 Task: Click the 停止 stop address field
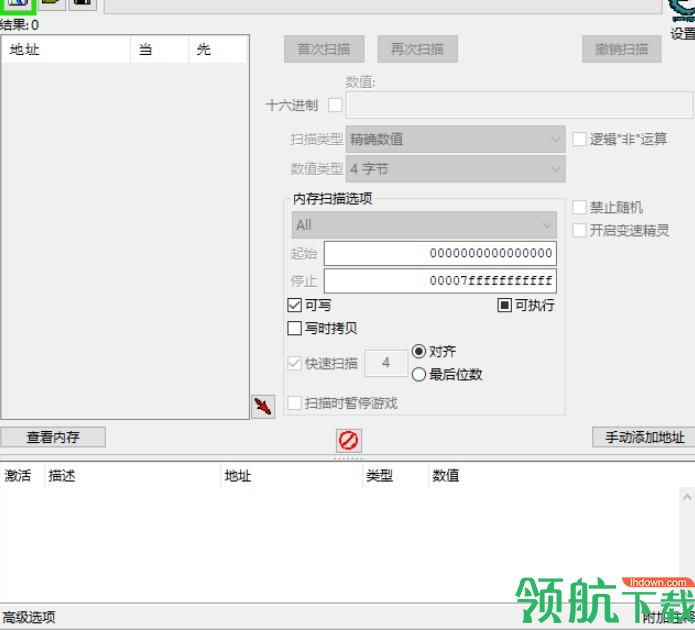[440, 281]
